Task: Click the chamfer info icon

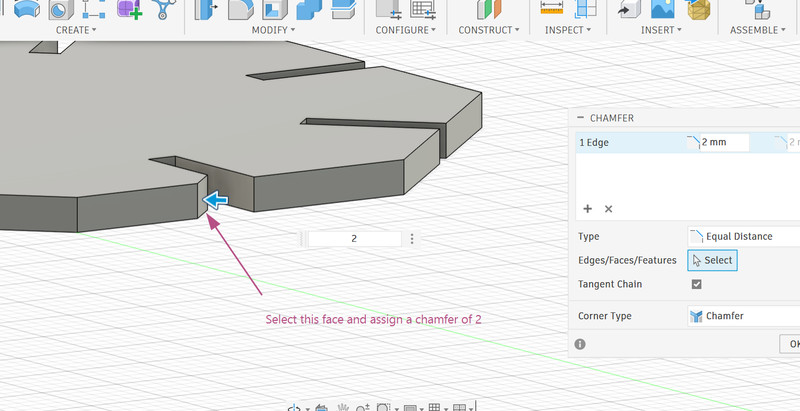Action: (x=582, y=343)
